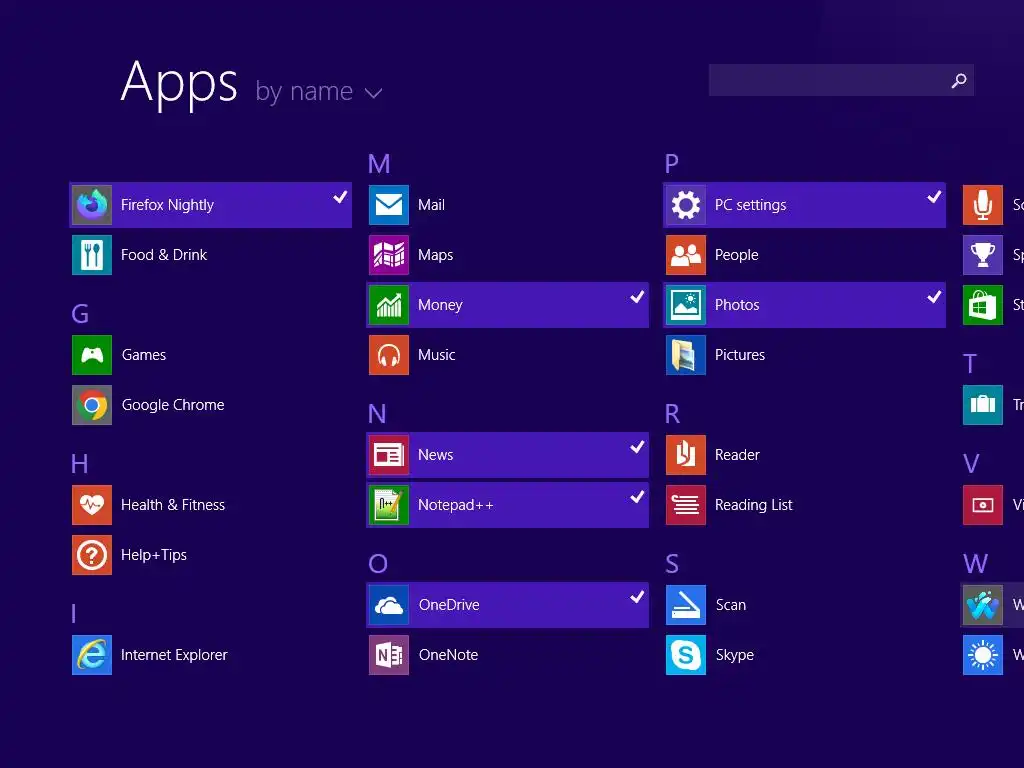The image size is (1024, 768).
Task: Open the Food & Drink app icon
Action: coord(91,255)
